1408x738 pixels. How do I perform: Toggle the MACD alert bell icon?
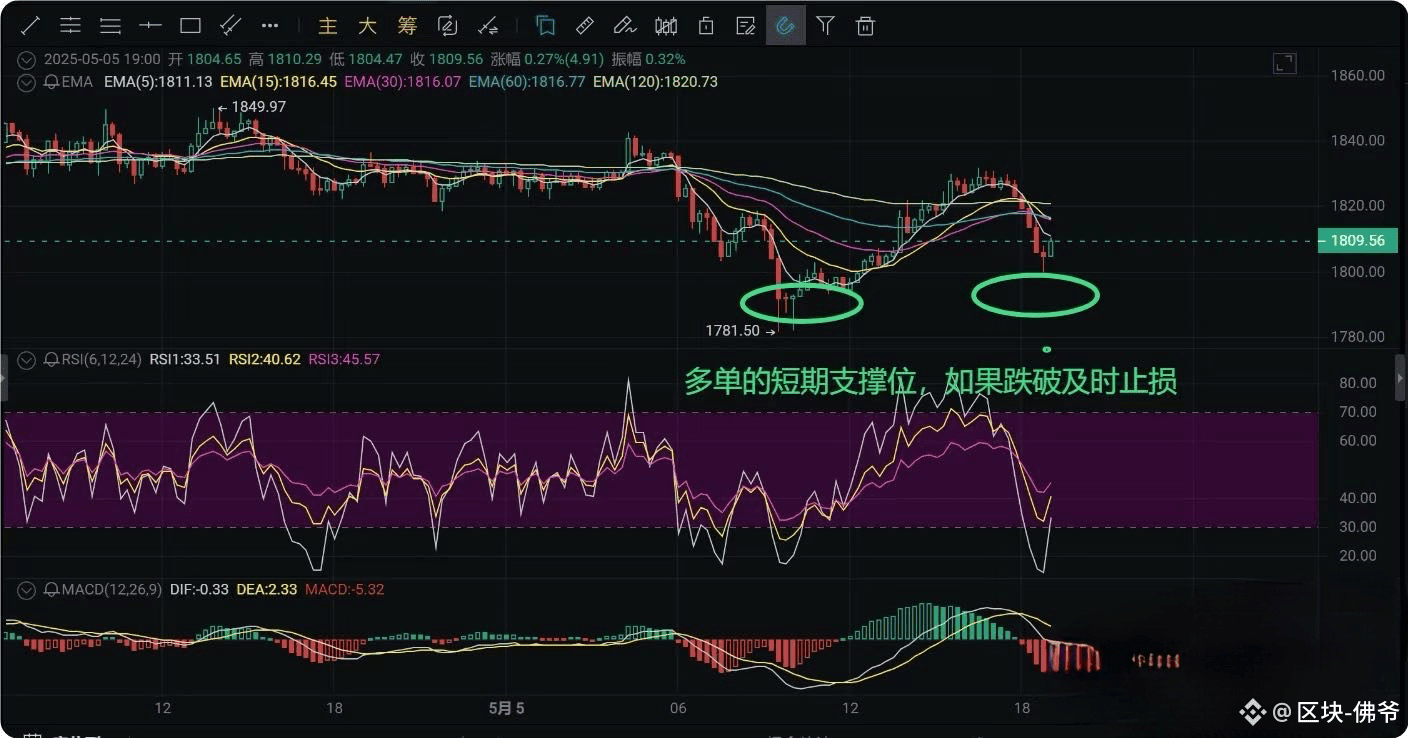pos(50,590)
